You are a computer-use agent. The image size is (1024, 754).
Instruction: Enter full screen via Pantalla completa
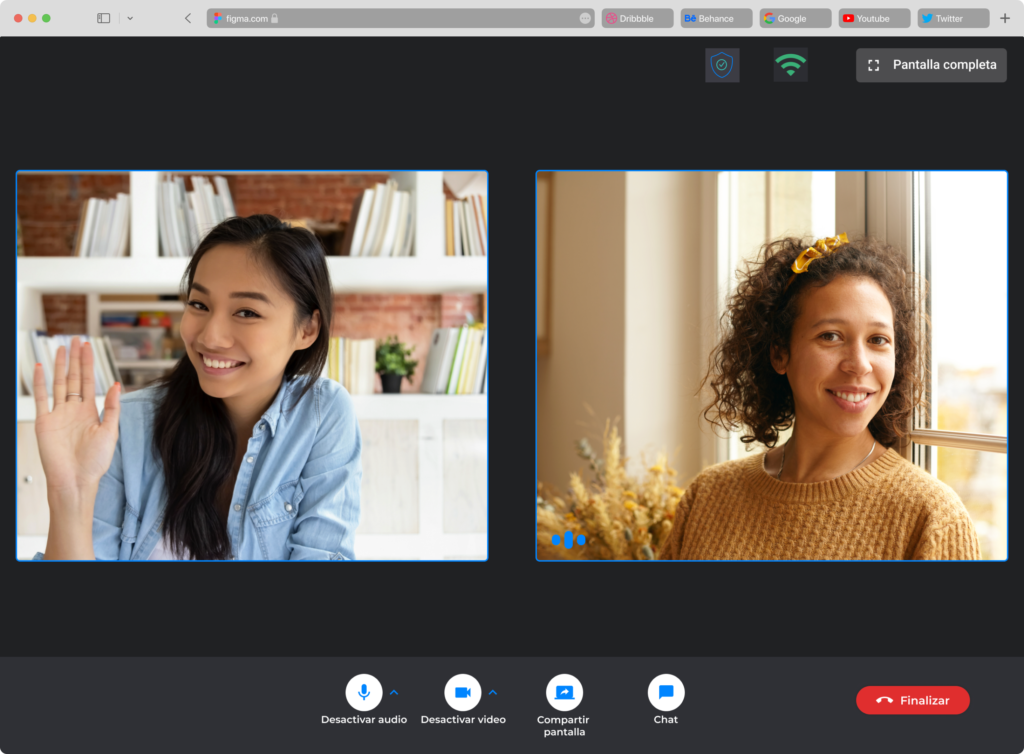click(x=931, y=65)
